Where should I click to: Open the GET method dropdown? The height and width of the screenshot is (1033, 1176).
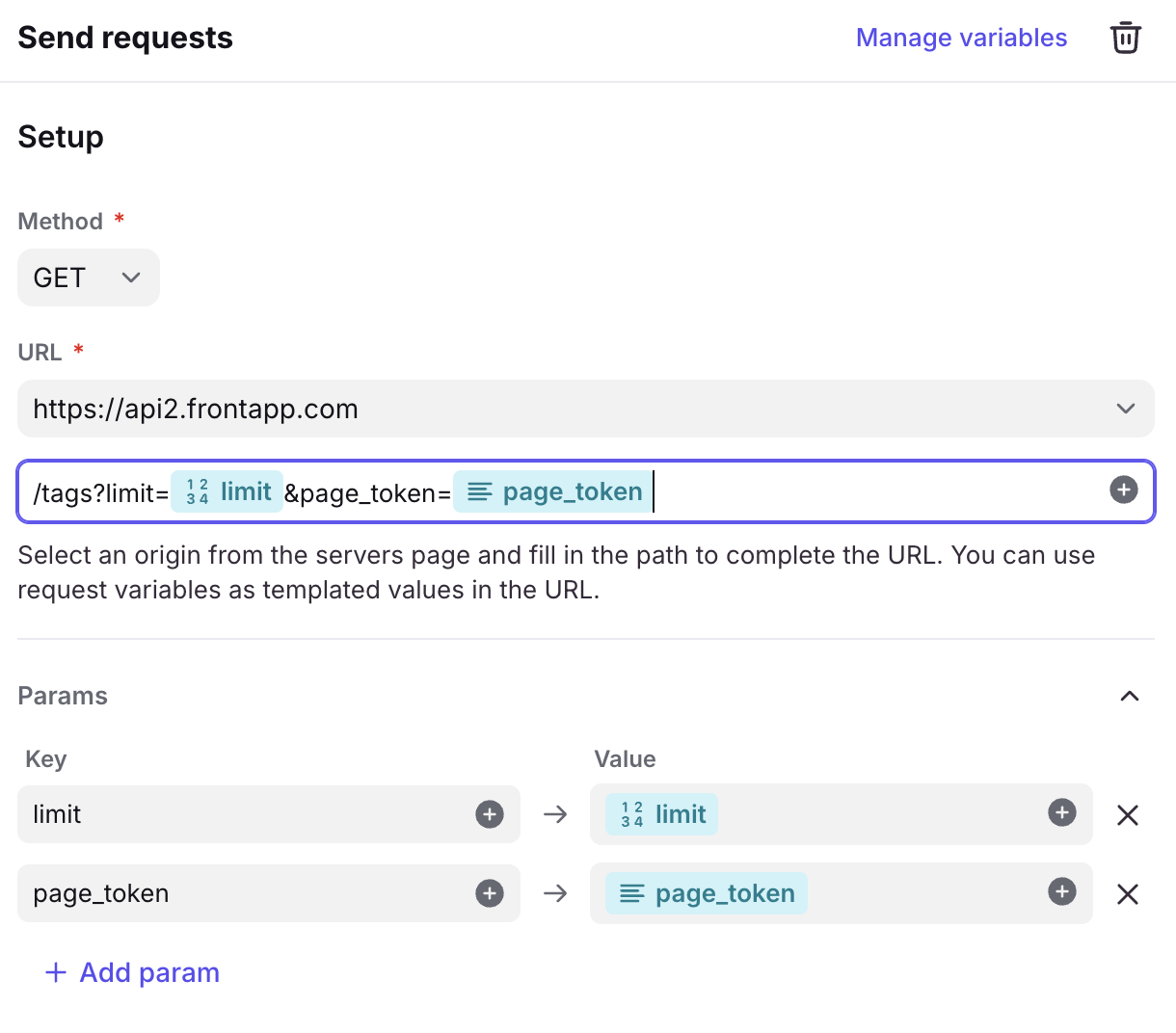point(88,278)
